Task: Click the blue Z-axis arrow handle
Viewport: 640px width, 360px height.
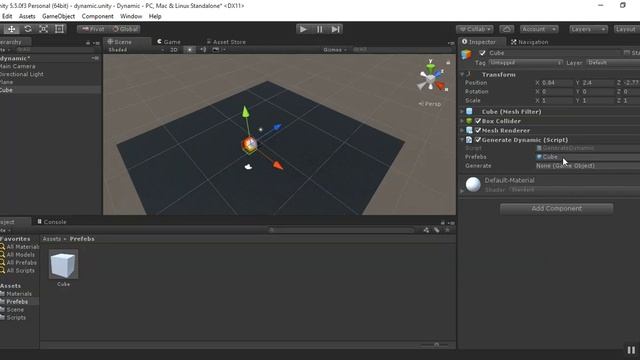Action: pos(277,127)
